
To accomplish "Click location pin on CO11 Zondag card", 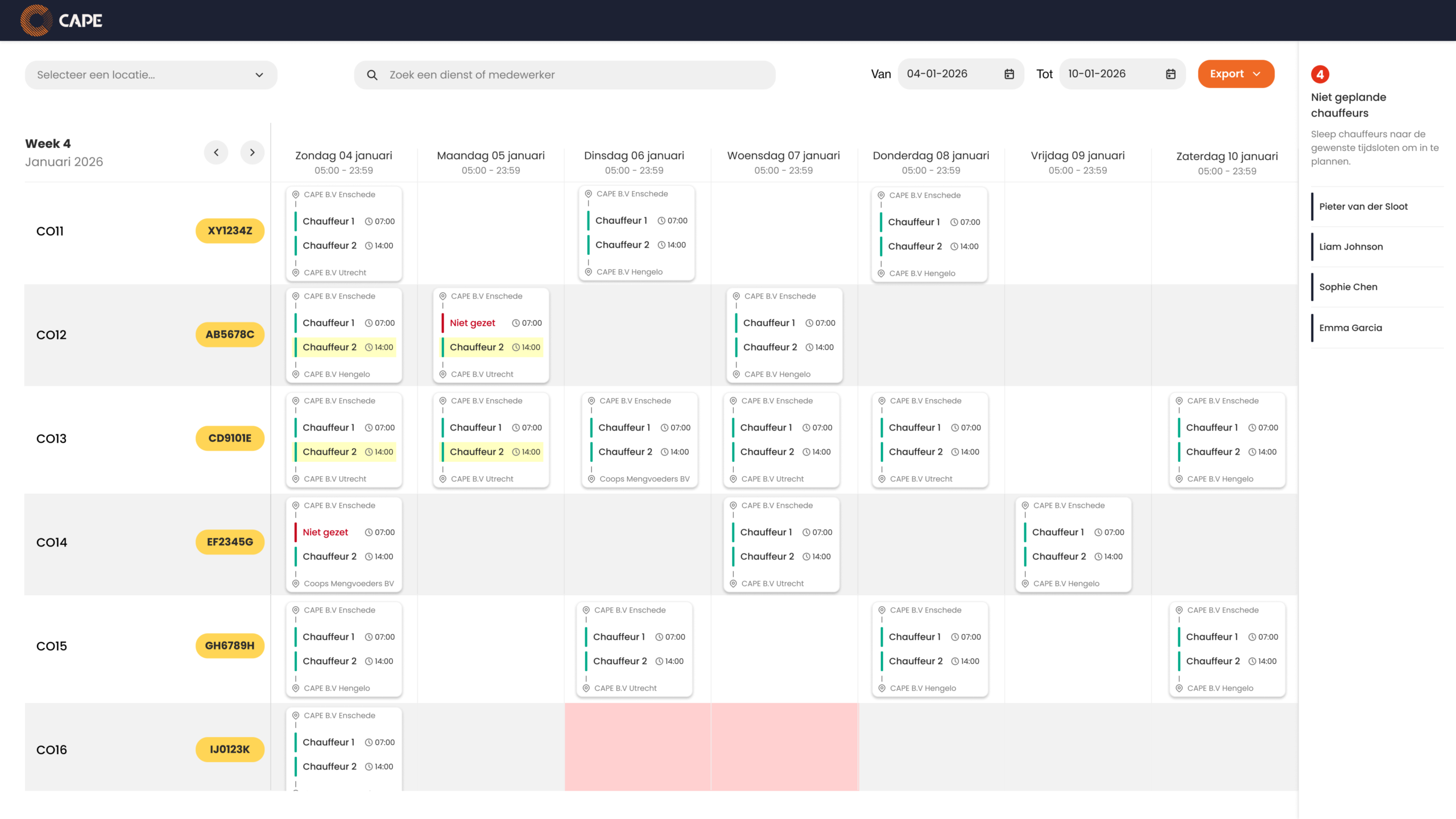I will tap(296, 195).
